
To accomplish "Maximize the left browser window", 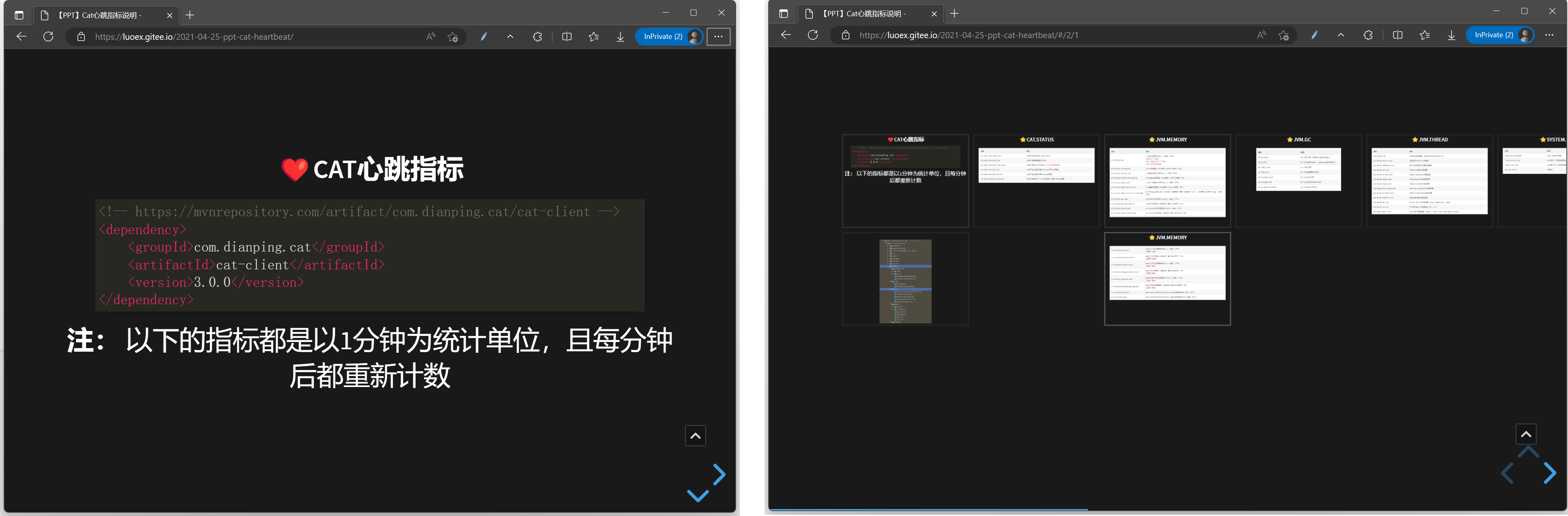I will click(x=693, y=13).
